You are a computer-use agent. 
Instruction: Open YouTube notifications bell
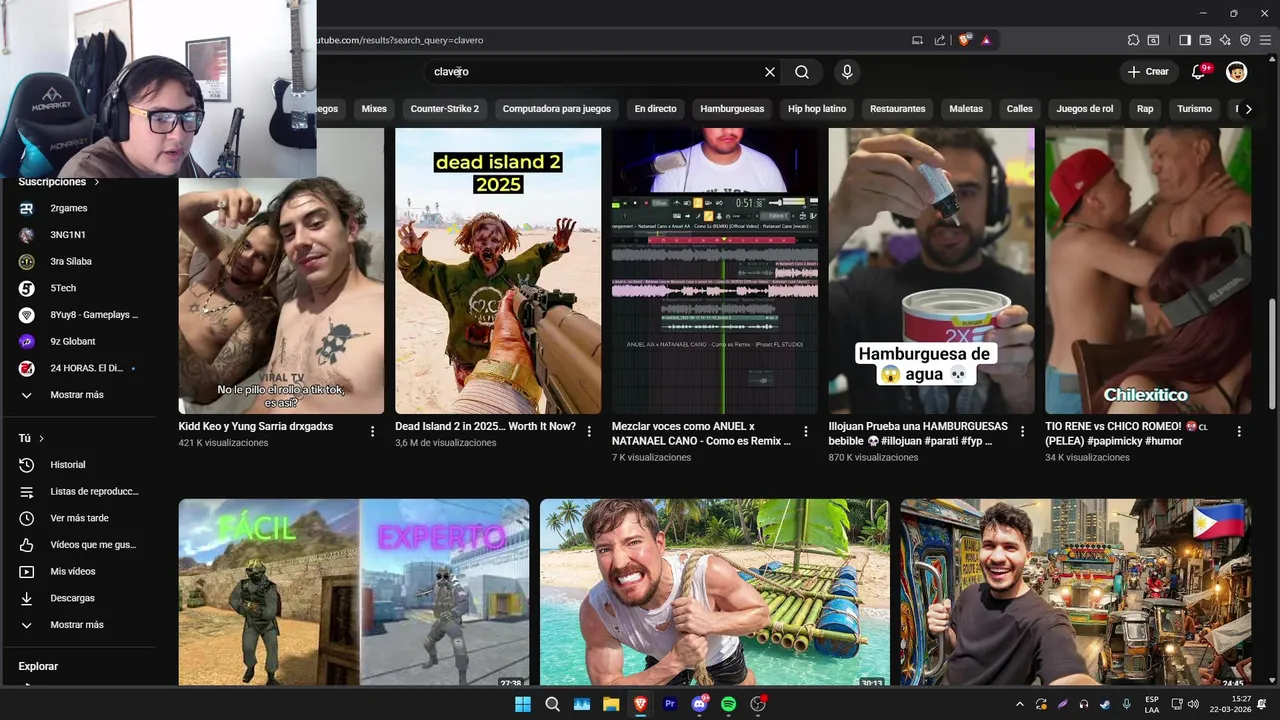point(1199,72)
